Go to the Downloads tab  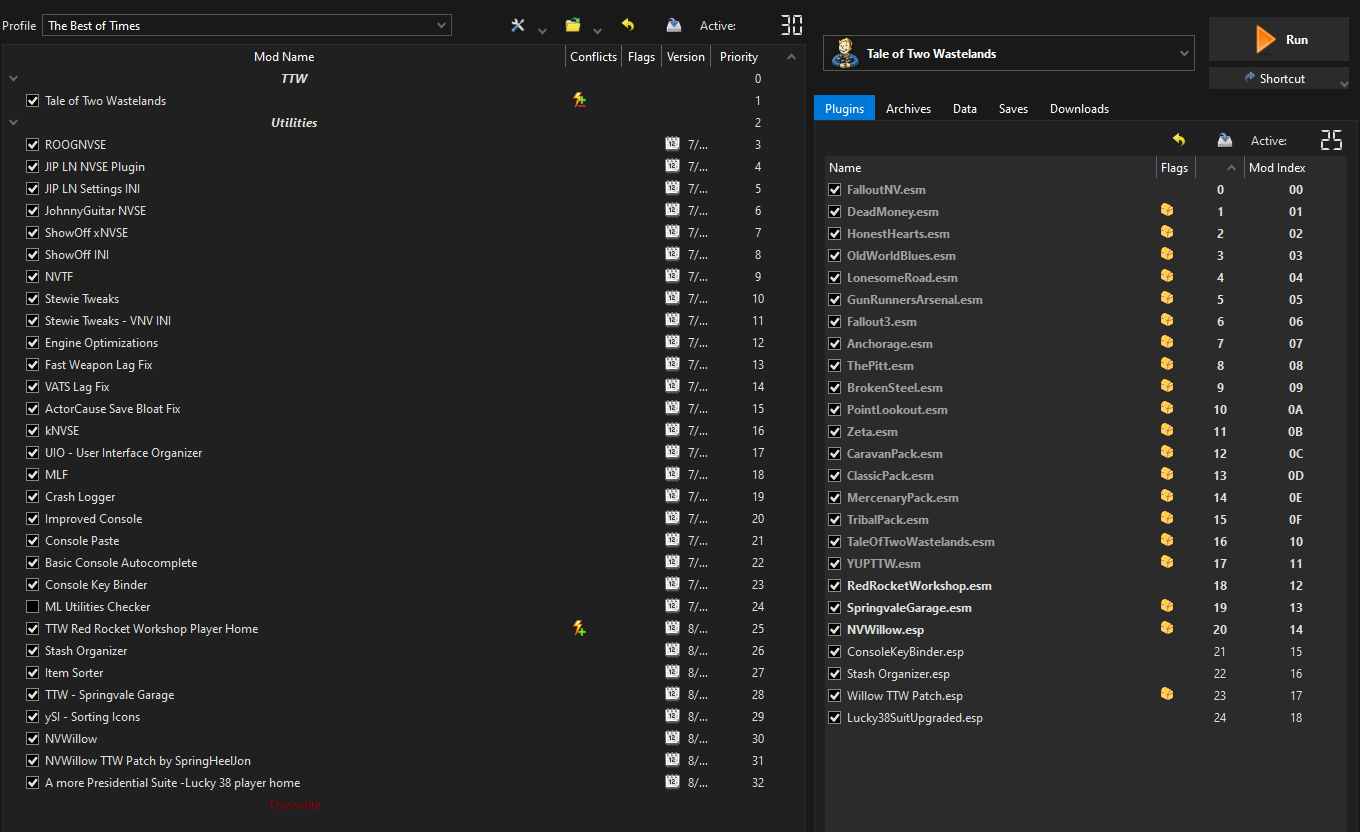tap(1079, 108)
